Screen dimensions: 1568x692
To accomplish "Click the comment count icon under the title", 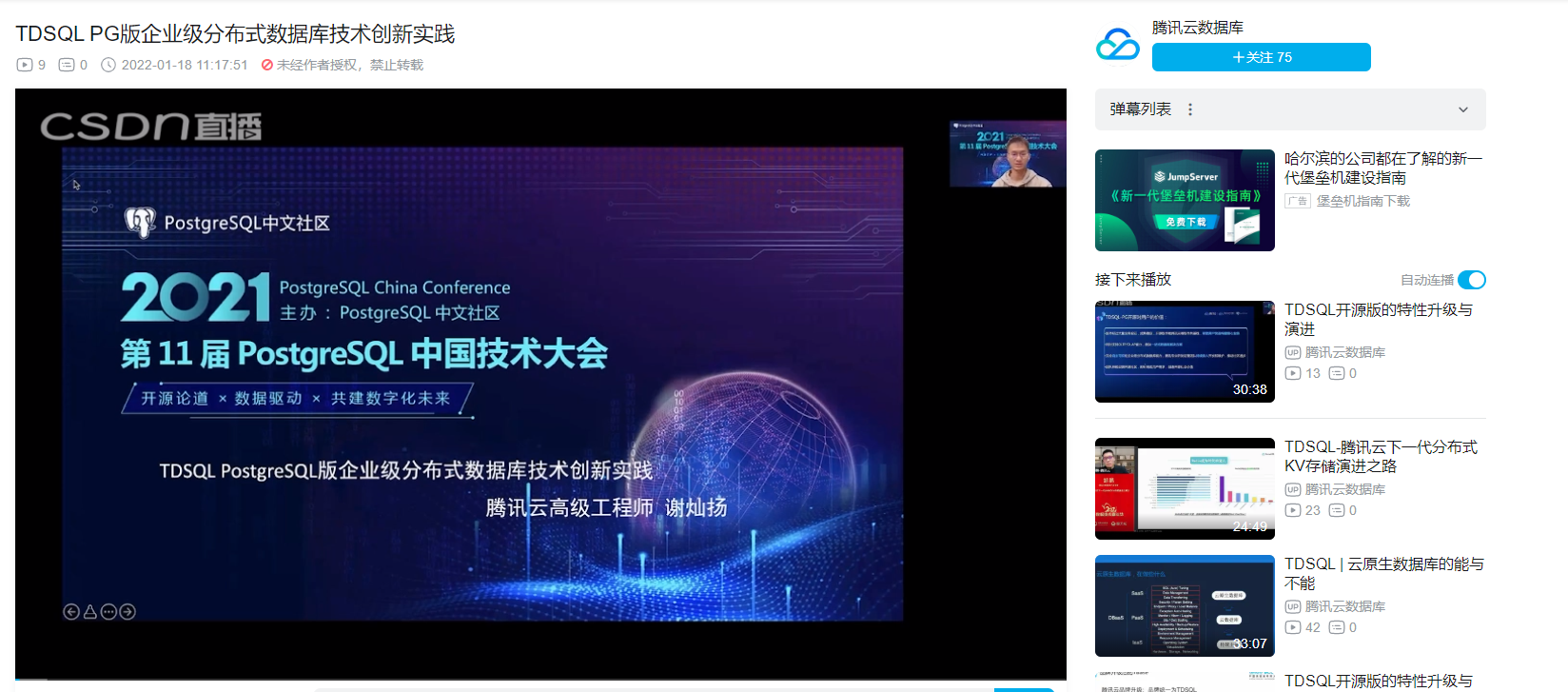I will 67,65.
